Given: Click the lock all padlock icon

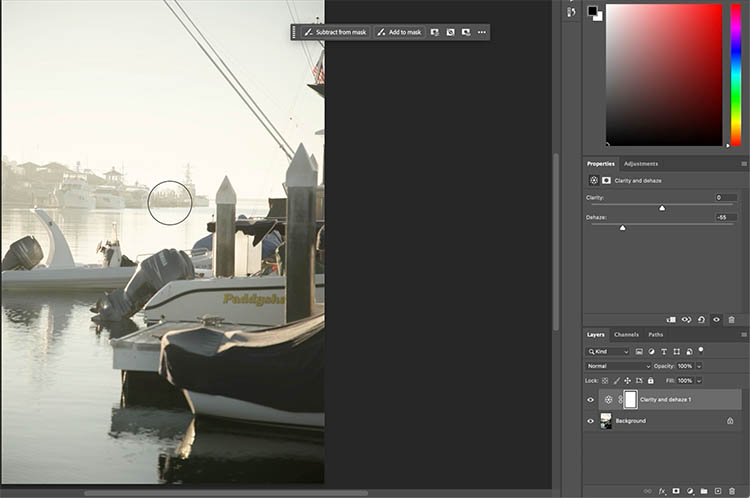Looking at the screenshot, I should (x=651, y=381).
